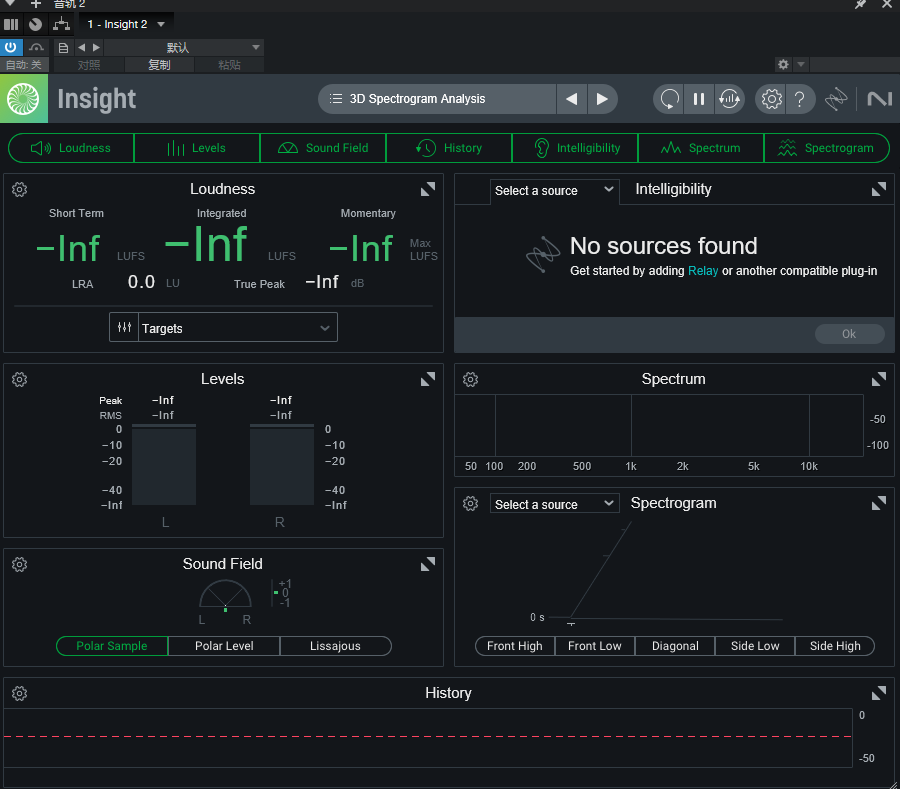Viewport: 900px width, 789px height.
Task: Open the Targets dropdown
Action: (x=223, y=328)
